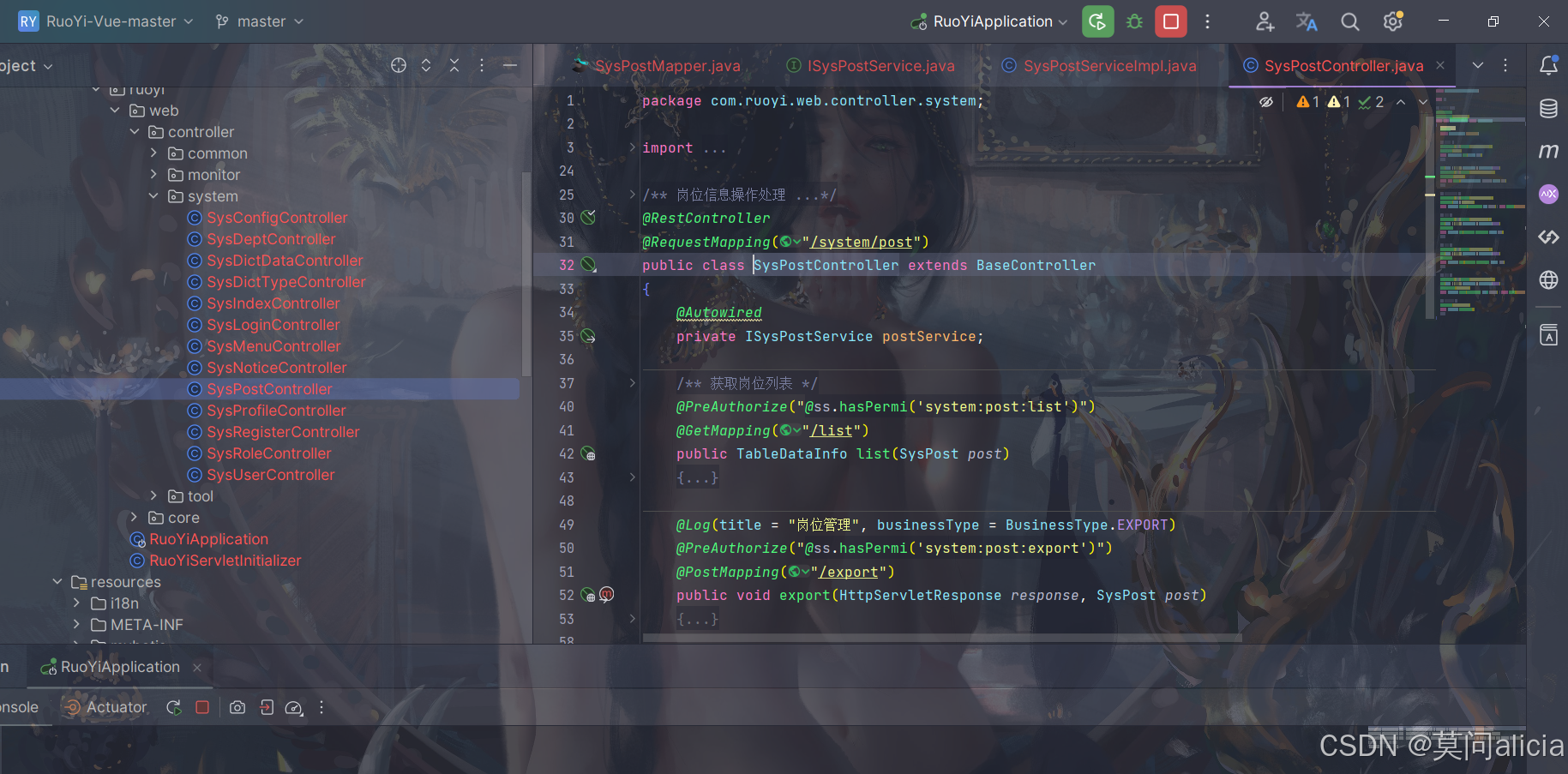Click the editor horizontal scrollbar
1568x774 pixels.
click(942, 638)
